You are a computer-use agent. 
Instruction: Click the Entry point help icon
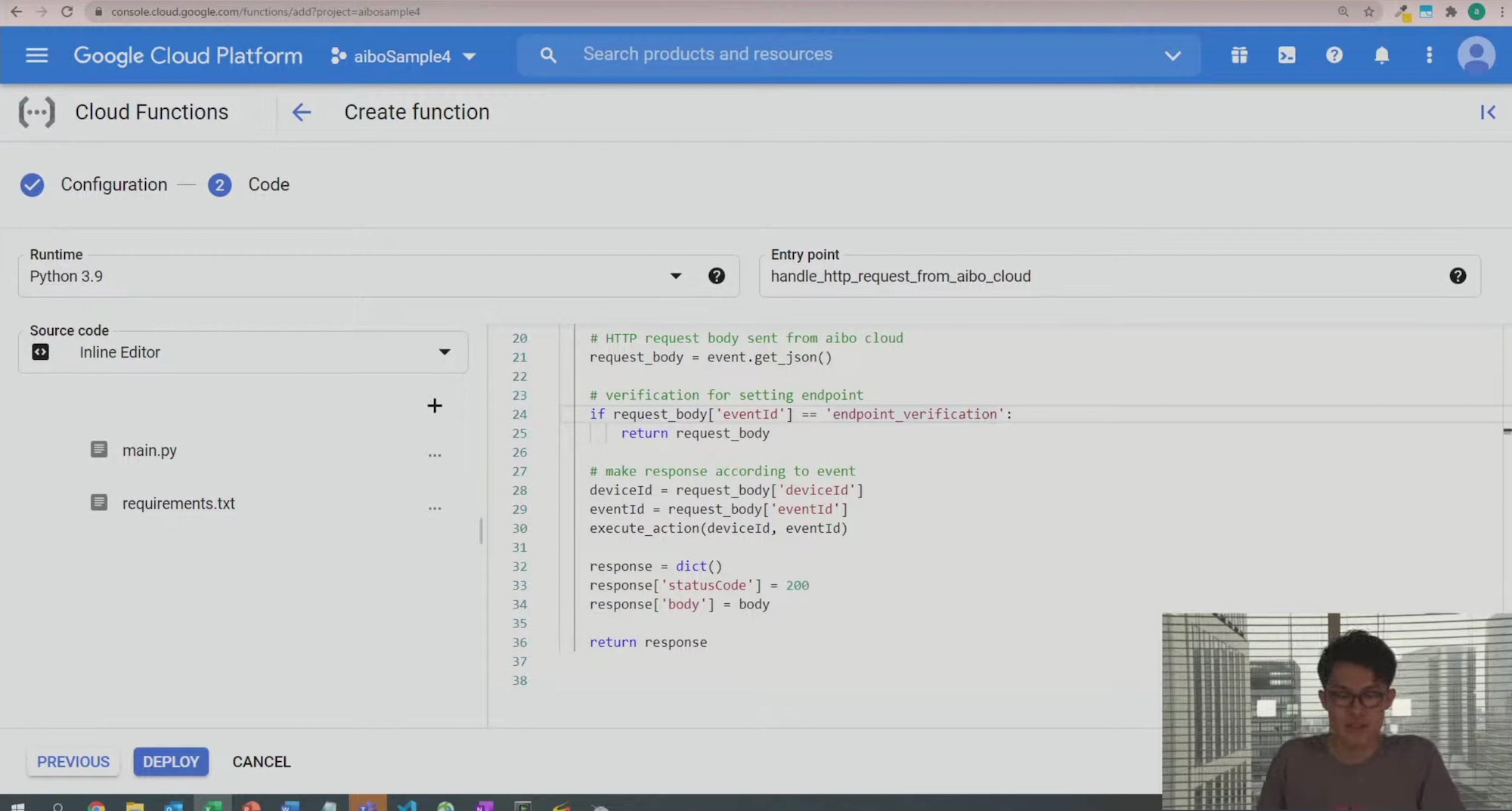click(1458, 276)
